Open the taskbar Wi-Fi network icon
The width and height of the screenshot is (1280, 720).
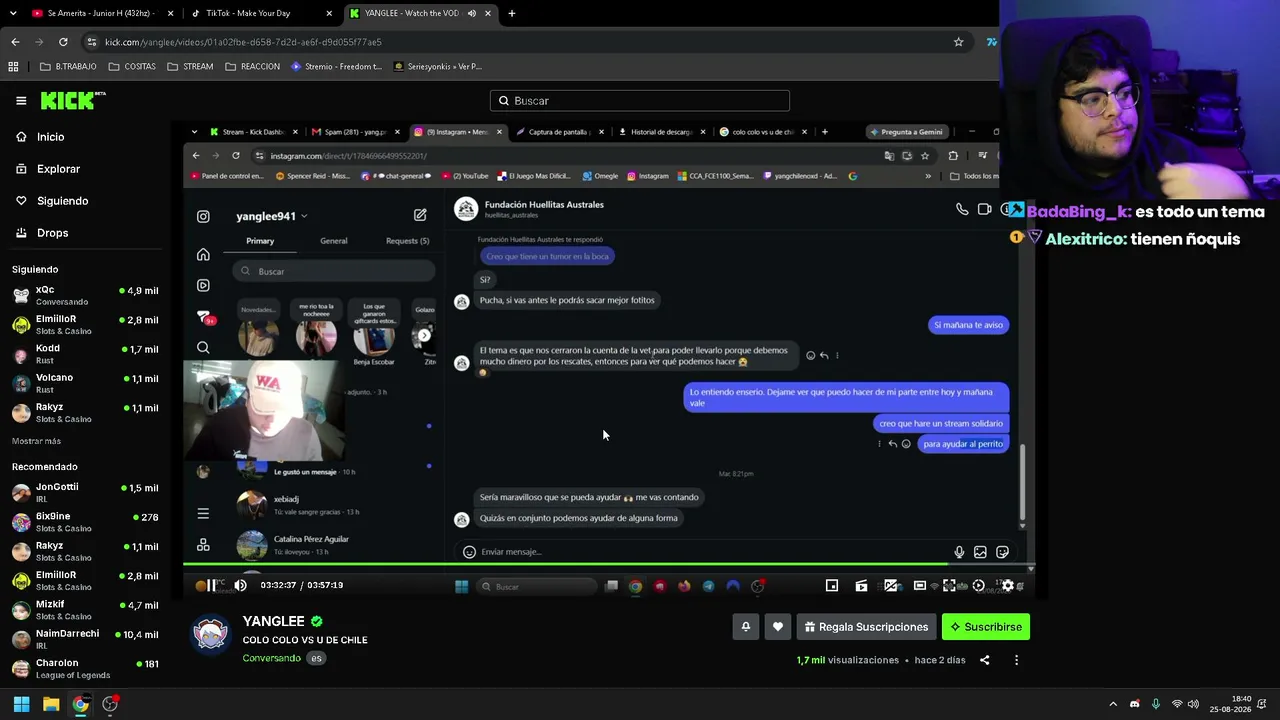[x=1177, y=704]
